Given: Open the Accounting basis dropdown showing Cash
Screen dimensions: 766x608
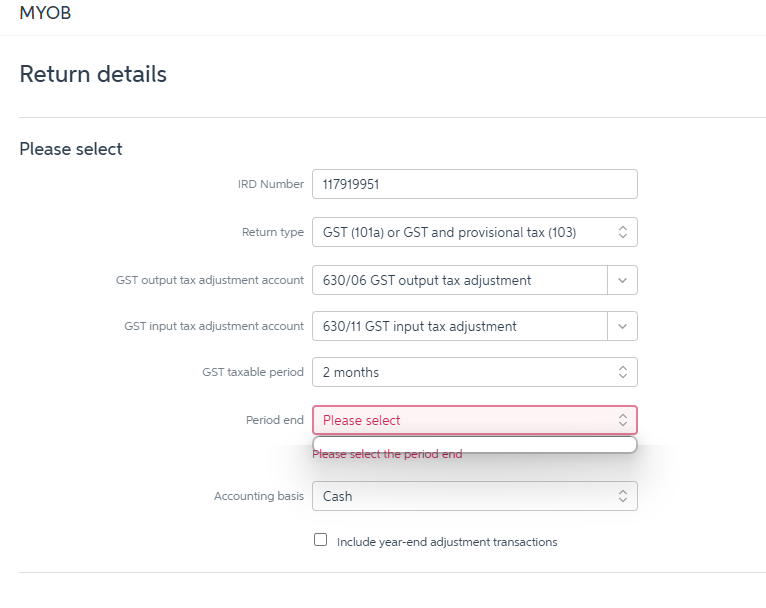Looking at the screenshot, I should [464, 496].
